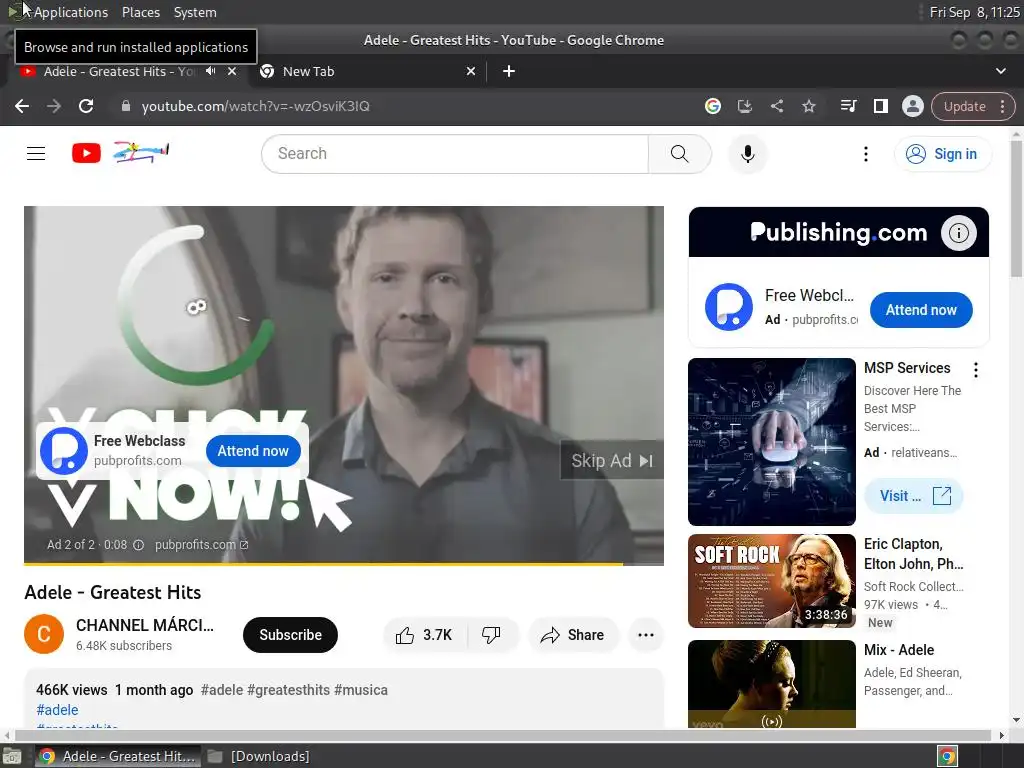Reload the YouTube page

[x=86, y=106]
